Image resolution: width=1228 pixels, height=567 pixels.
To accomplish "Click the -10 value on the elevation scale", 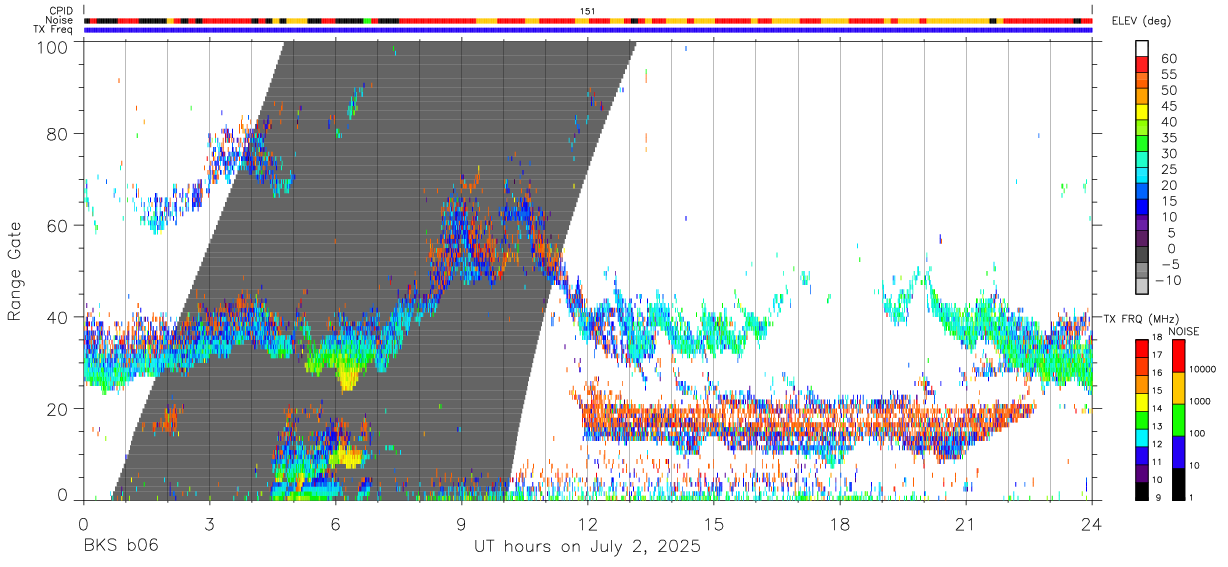I will 1168,280.
